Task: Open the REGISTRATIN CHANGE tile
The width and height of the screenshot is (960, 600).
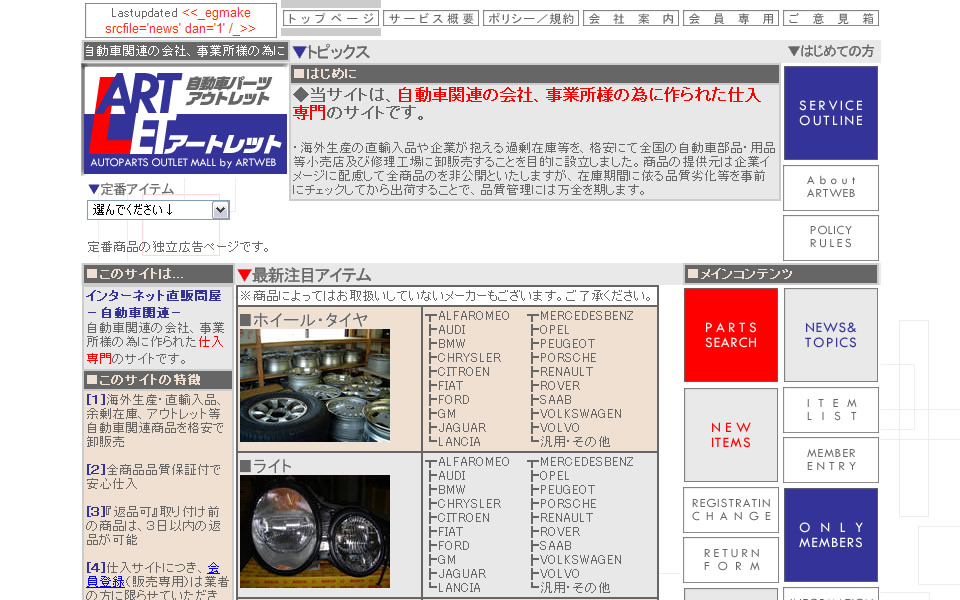Action: pyautogui.click(x=731, y=510)
